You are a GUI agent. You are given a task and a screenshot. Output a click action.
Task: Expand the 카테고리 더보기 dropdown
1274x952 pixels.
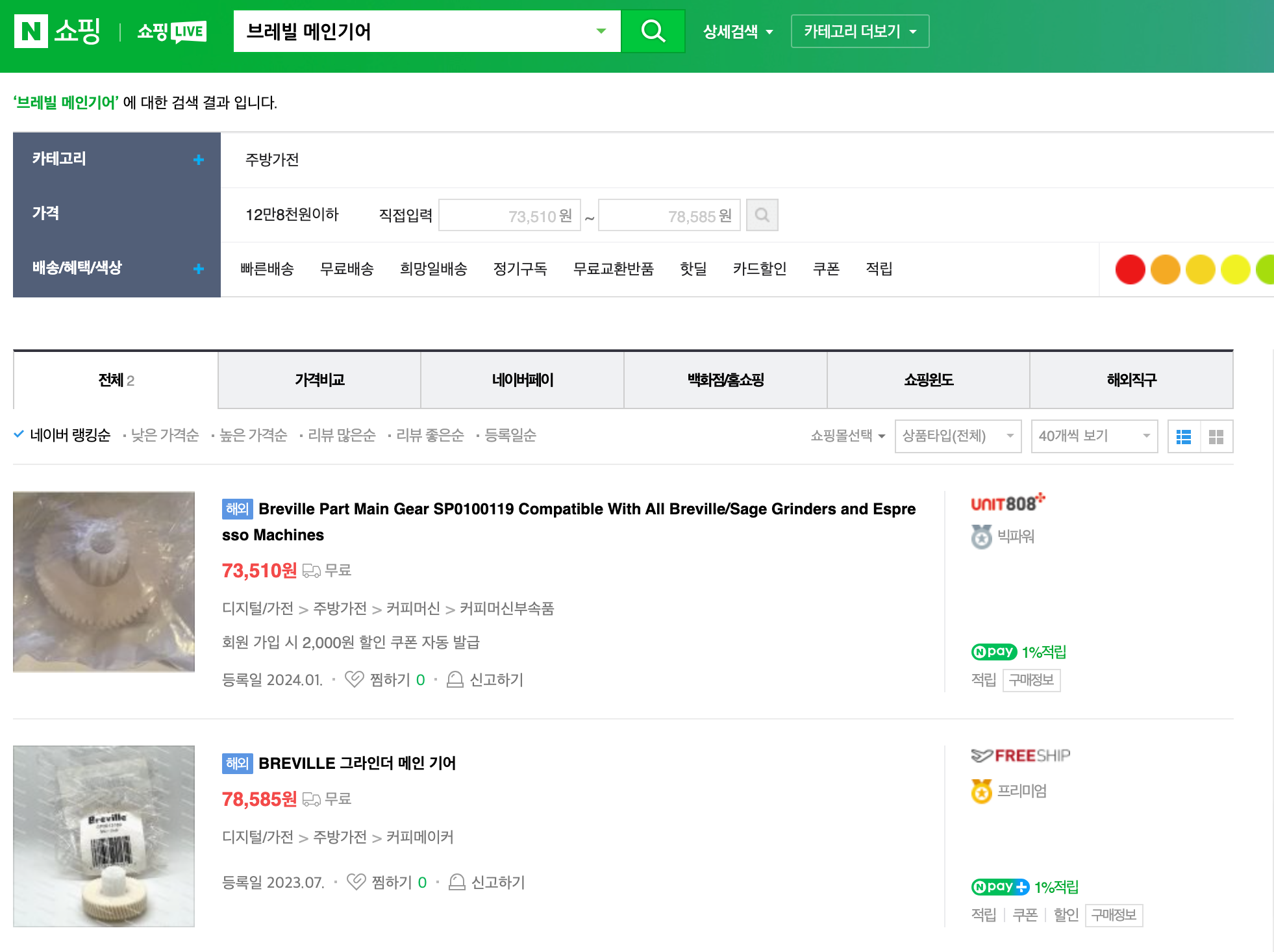pos(860,31)
